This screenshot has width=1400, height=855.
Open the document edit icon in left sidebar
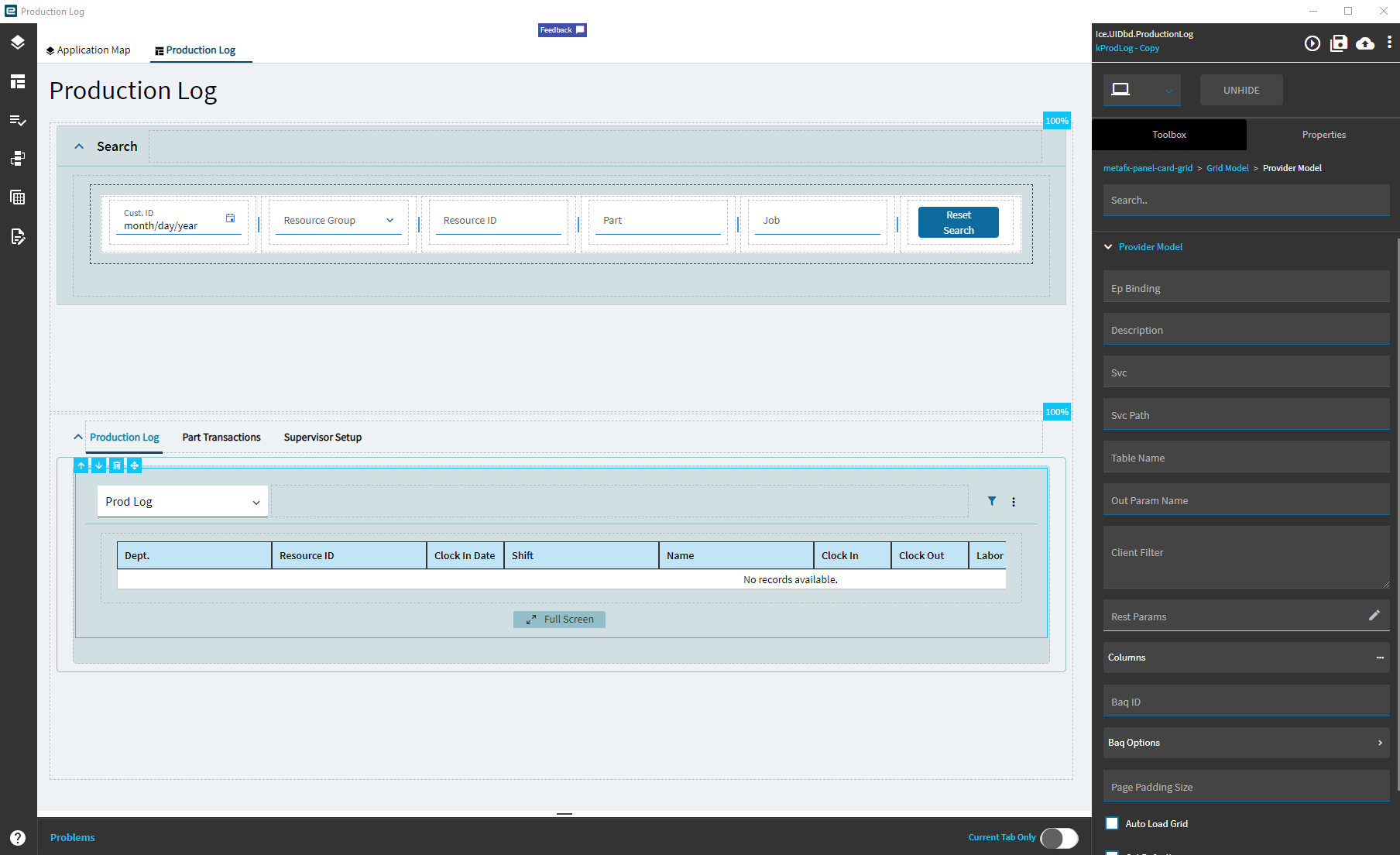click(18, 236)
